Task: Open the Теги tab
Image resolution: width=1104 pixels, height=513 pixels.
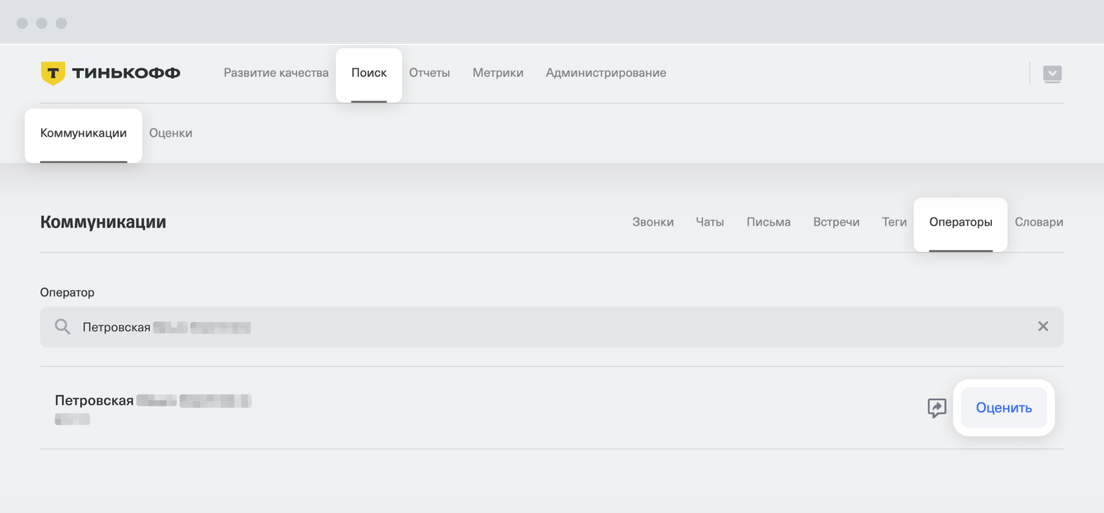Action: [894, 222]
